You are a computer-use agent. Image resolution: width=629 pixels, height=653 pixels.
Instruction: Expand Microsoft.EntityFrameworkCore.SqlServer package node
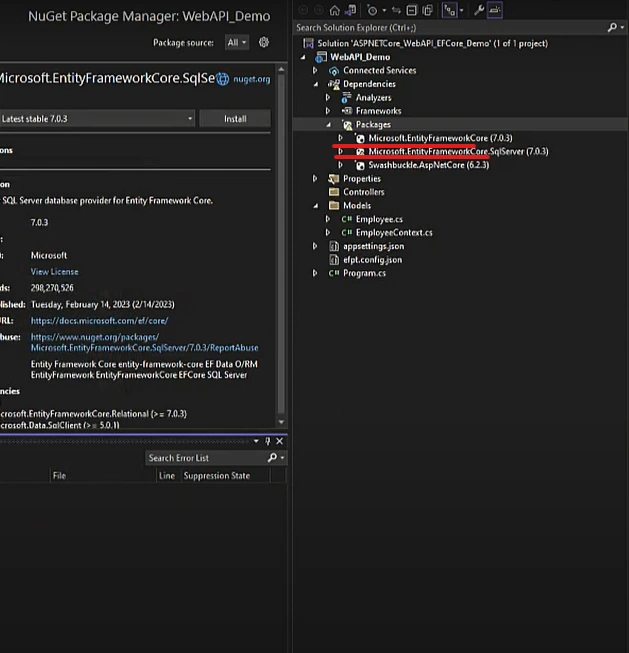pyautogui.click(x=340, y=152)
